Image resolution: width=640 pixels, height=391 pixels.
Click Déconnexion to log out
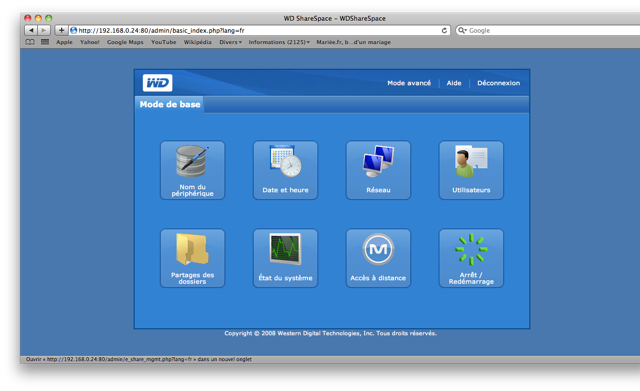click(498, 83)
